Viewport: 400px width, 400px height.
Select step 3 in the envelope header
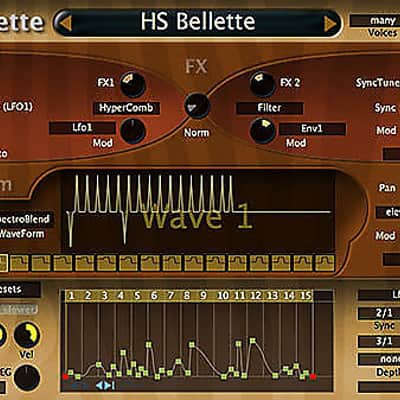[x=105, y=296]
